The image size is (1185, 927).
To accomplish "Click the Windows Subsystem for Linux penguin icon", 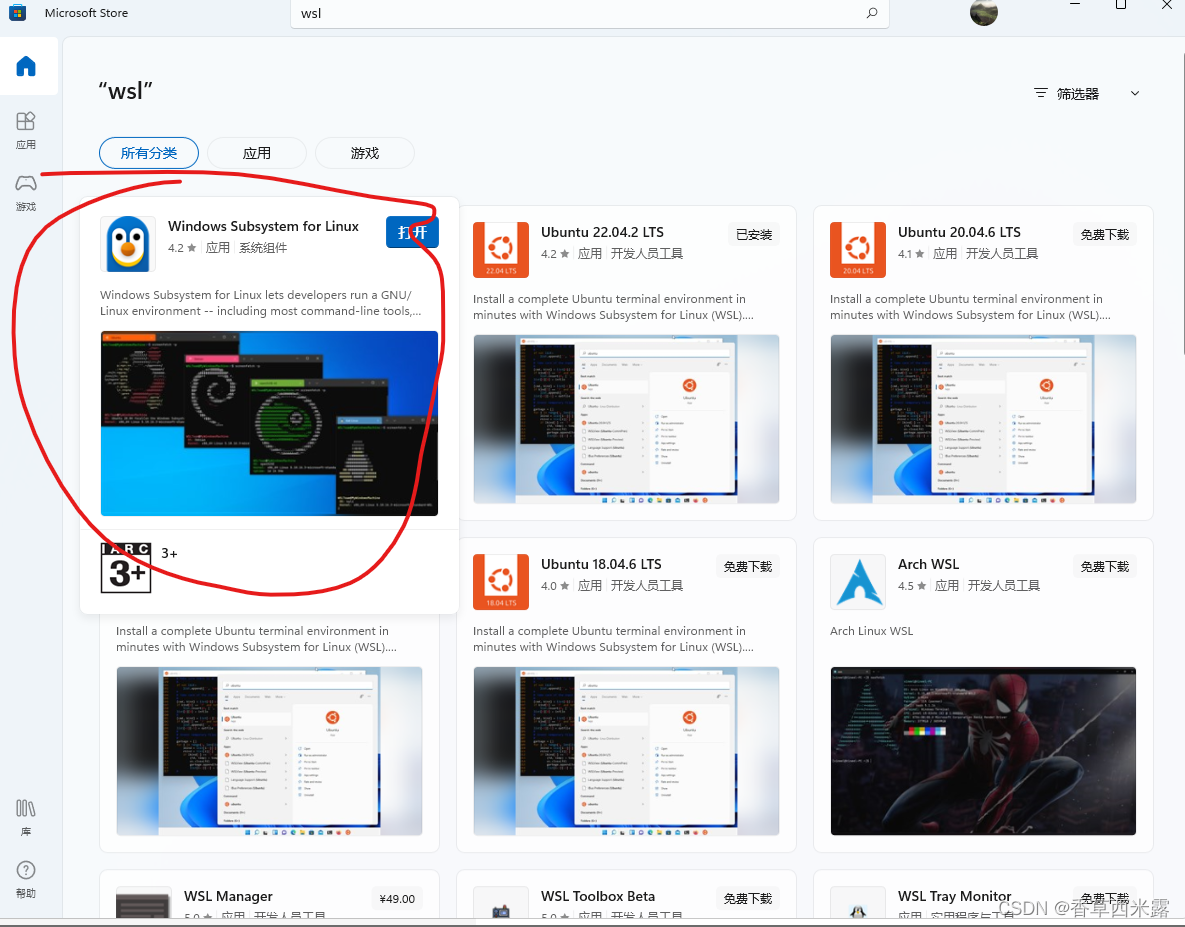I will (127, 243).
